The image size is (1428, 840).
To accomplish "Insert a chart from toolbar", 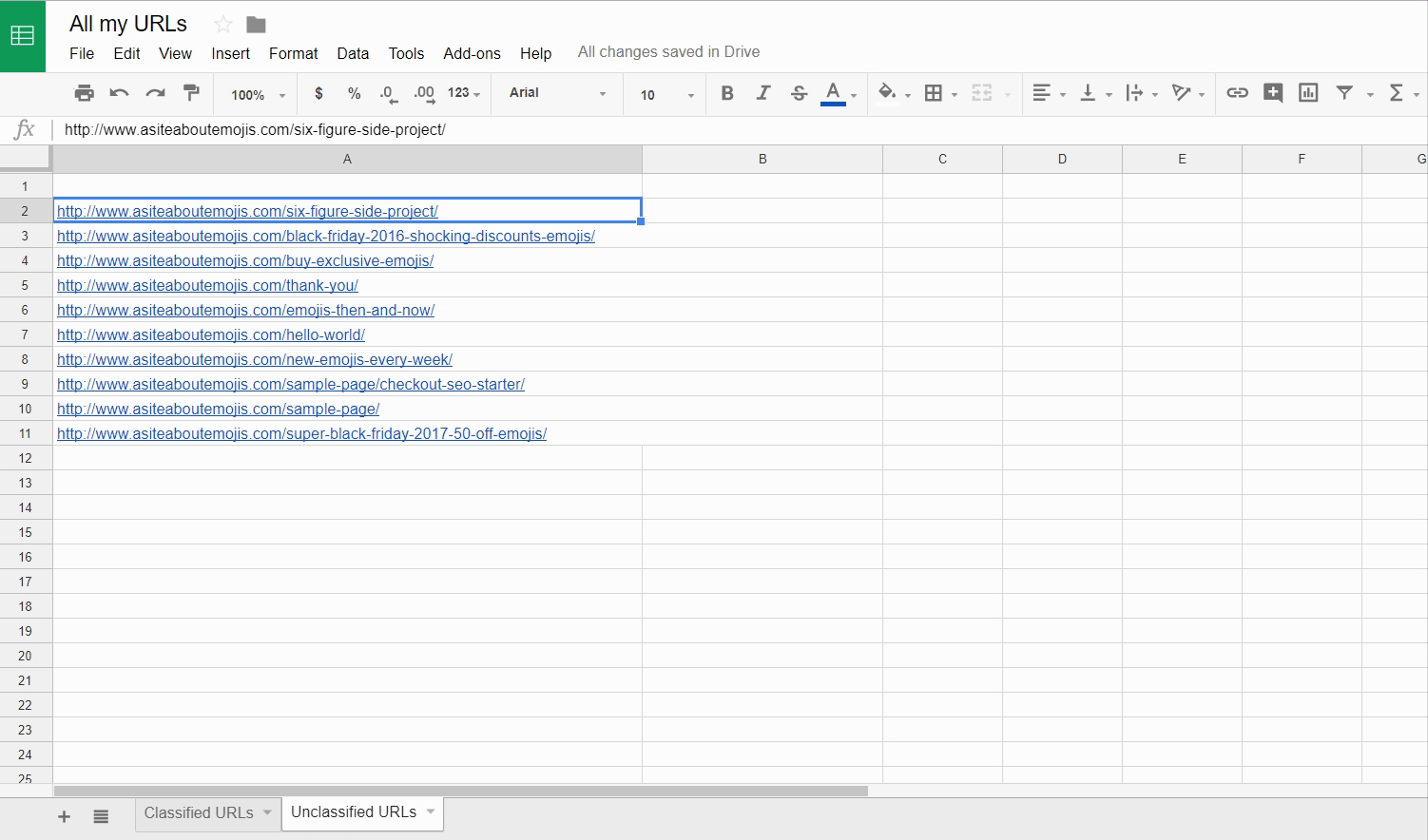I will click(1308, 93).
